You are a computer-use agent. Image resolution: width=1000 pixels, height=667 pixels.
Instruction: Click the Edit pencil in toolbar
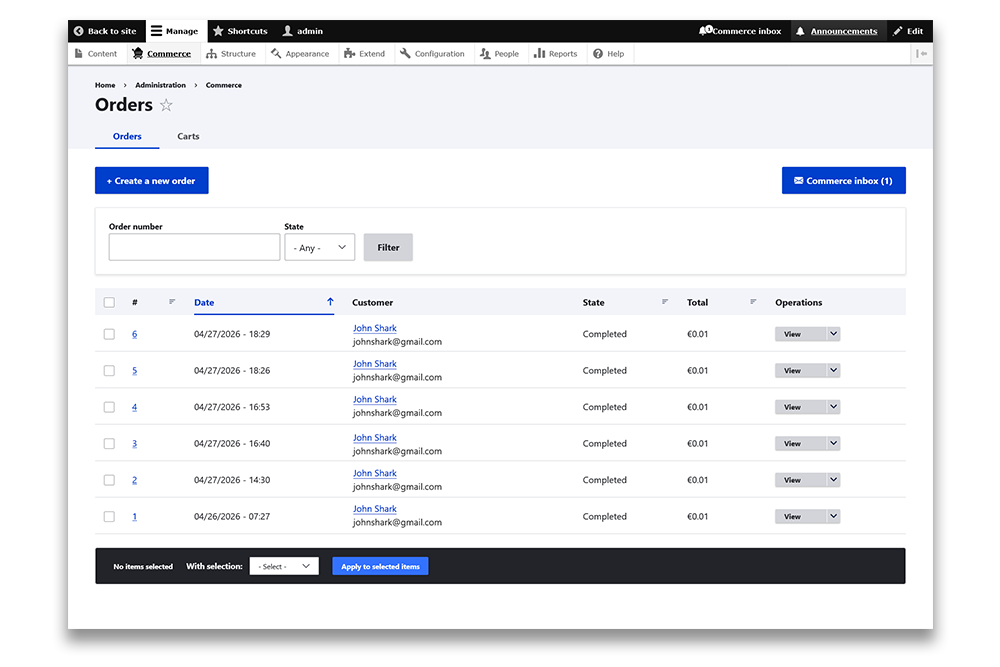point(908,31)
